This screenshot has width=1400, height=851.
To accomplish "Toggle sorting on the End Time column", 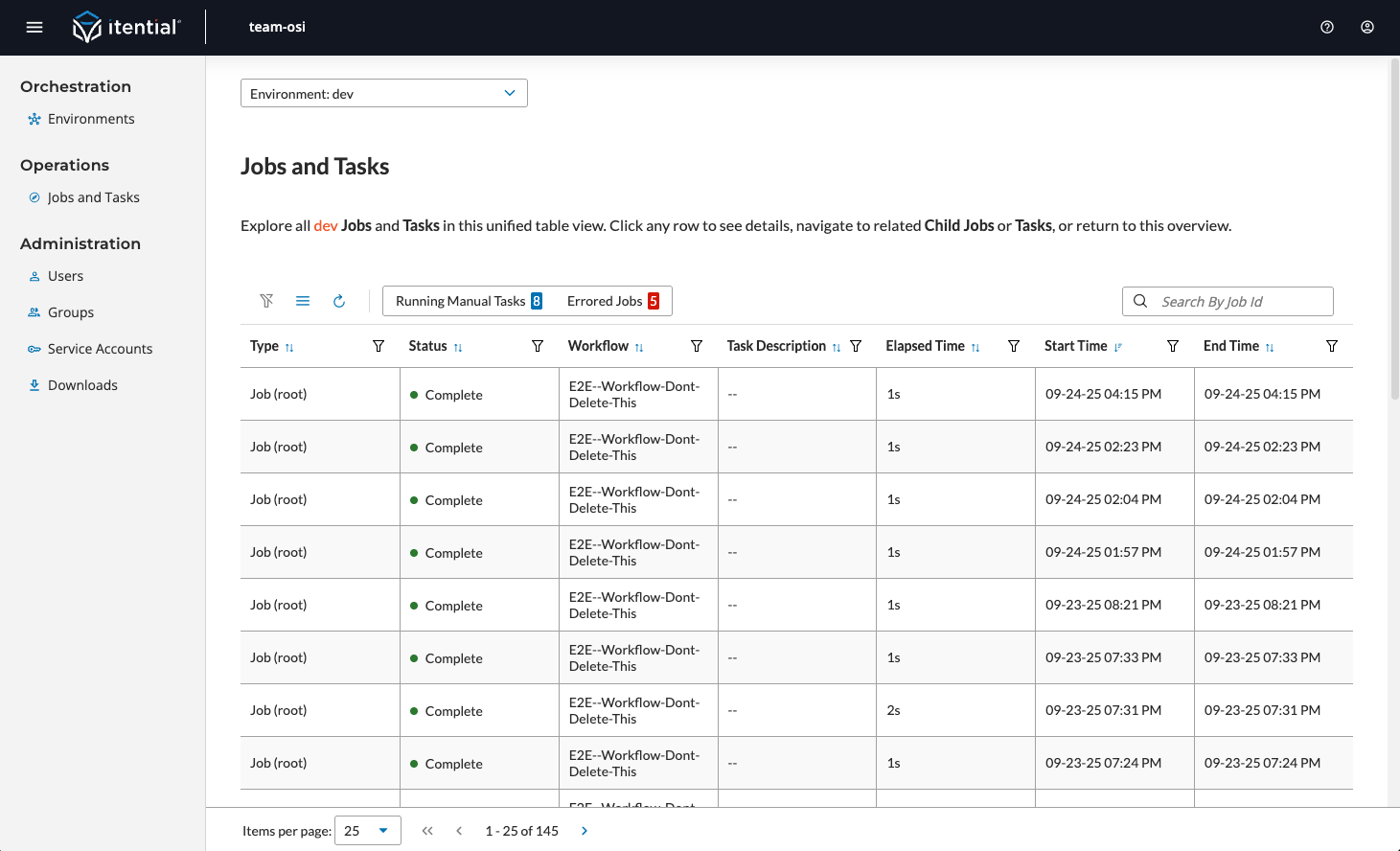I will coord(1271,346).
